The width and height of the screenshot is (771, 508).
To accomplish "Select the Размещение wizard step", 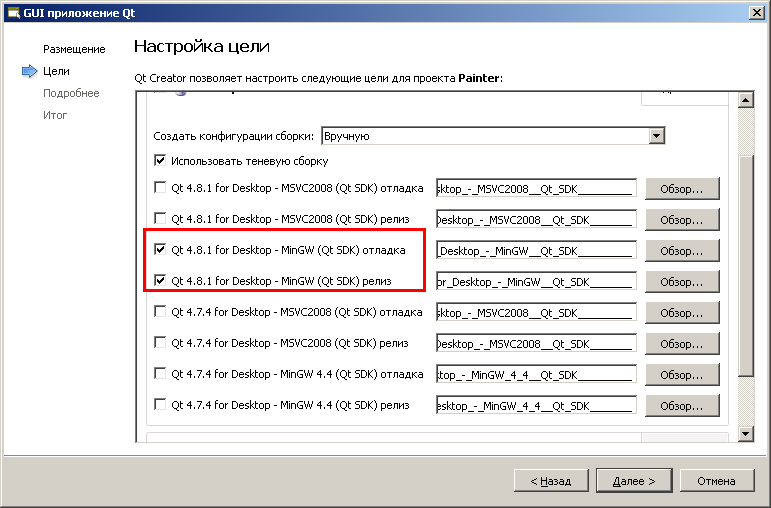I will [74, 49].
